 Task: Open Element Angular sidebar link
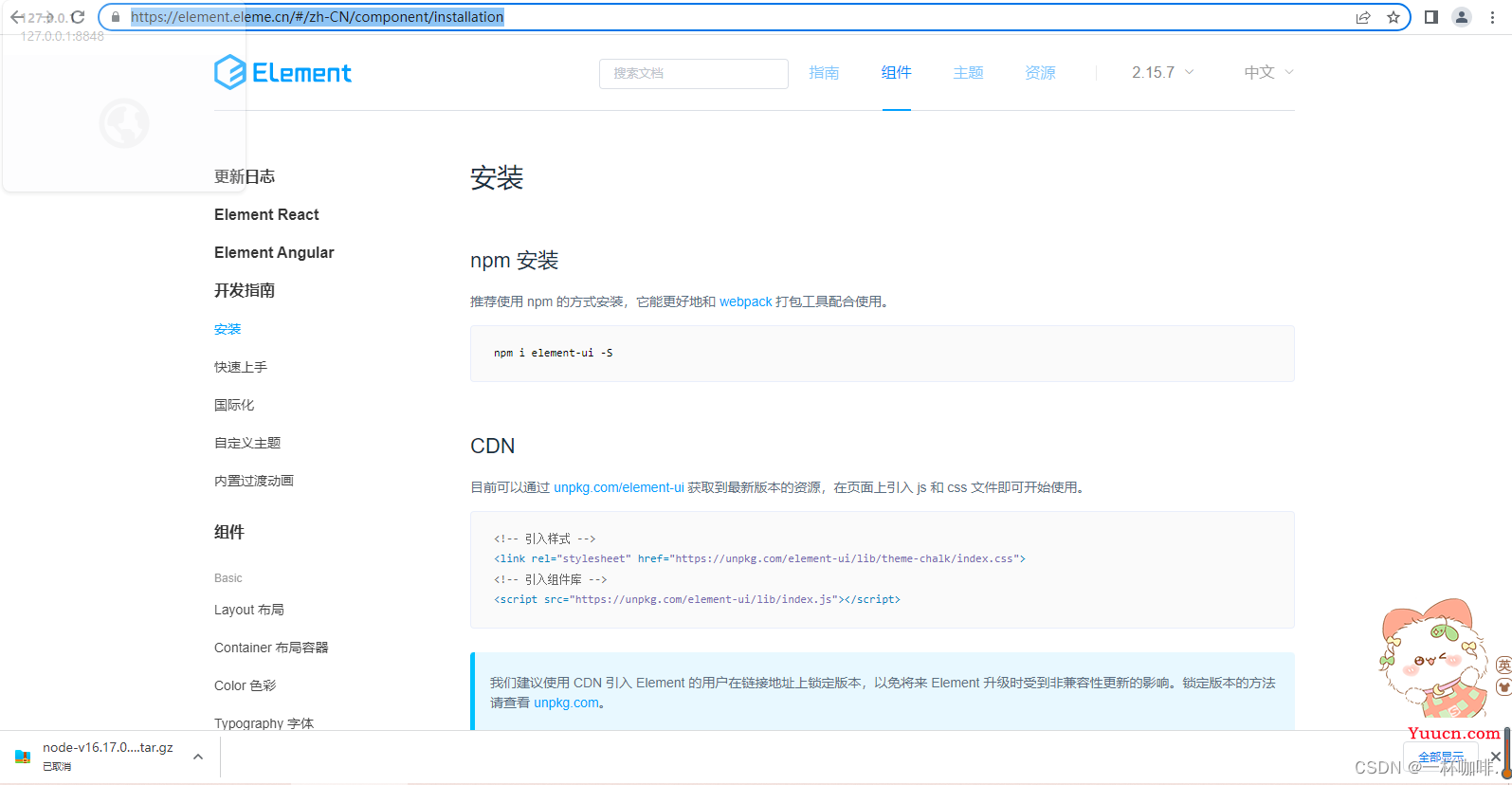tap(274, 252)
